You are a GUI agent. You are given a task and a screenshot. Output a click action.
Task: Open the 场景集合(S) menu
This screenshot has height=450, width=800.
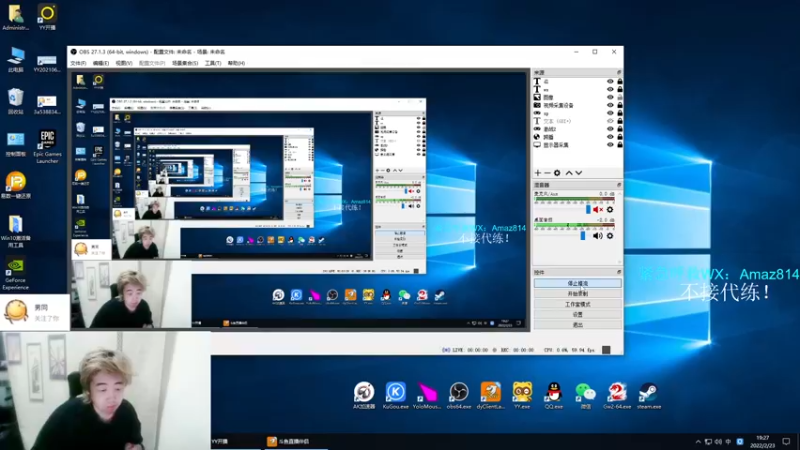[185, 63]
